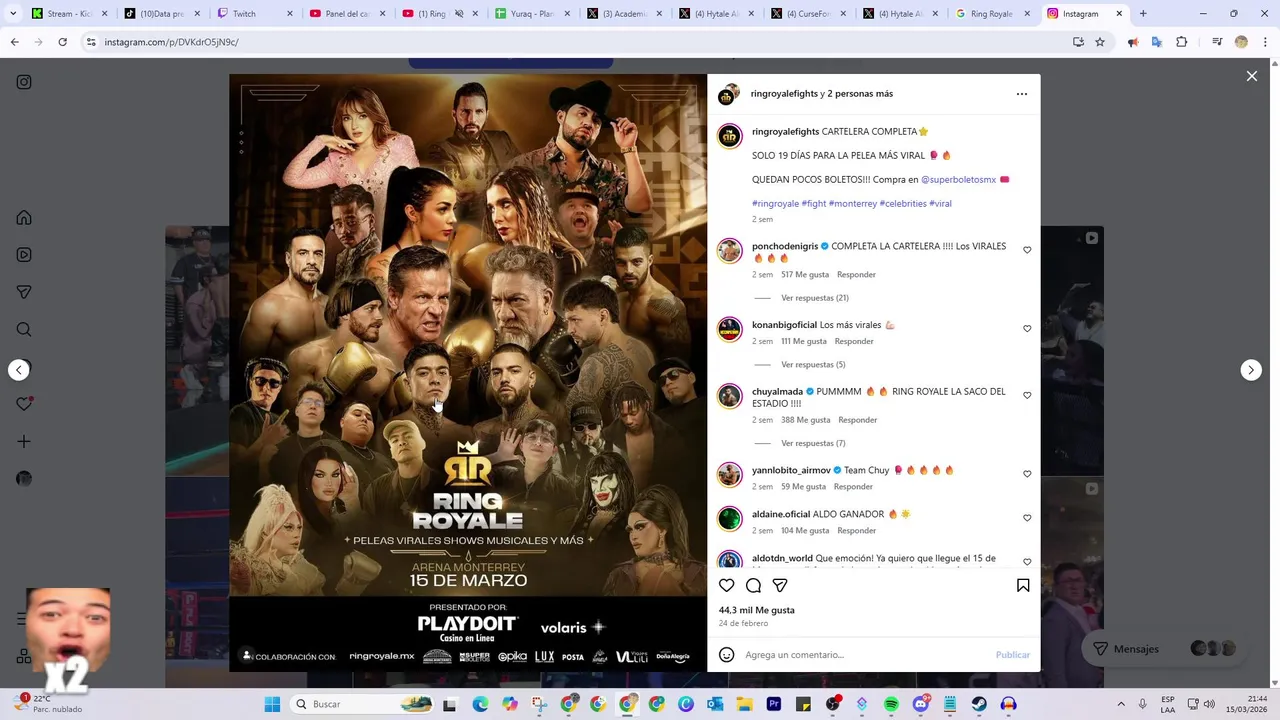This screenshot has width=1280, height=720.
Task: Click the comment bubble icon under post
Action: tap(753, 585)
